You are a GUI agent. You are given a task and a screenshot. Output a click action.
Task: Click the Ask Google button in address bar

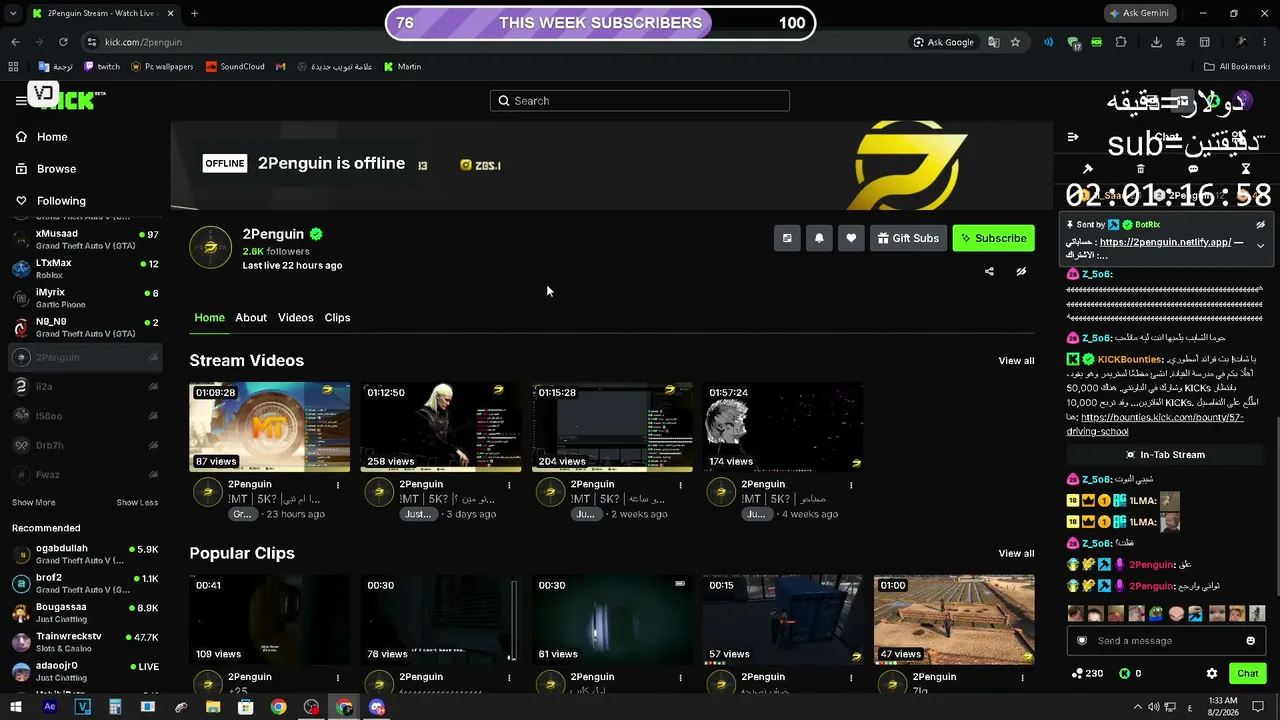pos(943,42)
